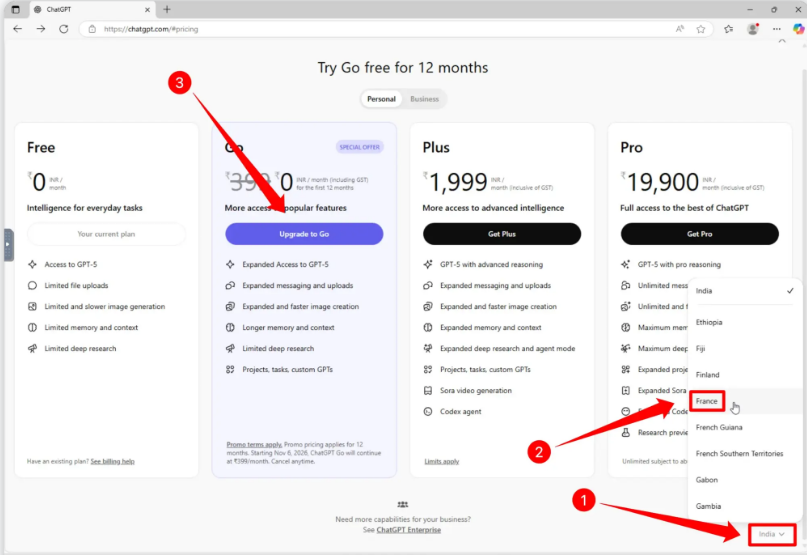Open the ChatGPT Enterprise link

(410, 529)
